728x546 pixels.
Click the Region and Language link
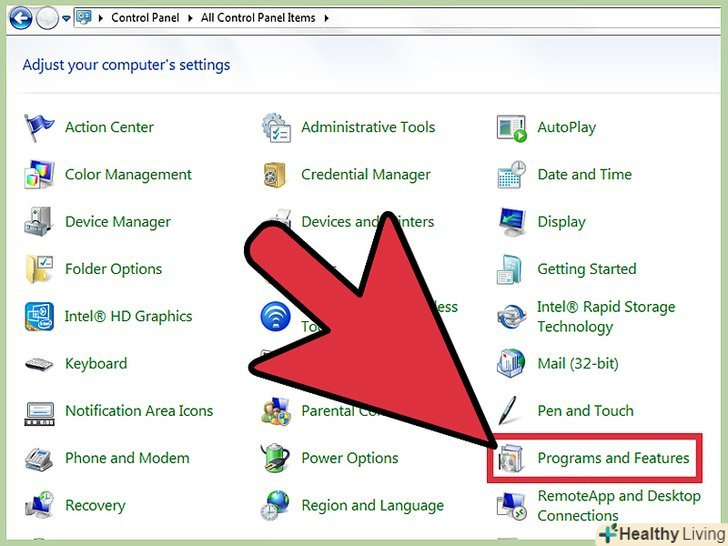click(x=373, y=506)
